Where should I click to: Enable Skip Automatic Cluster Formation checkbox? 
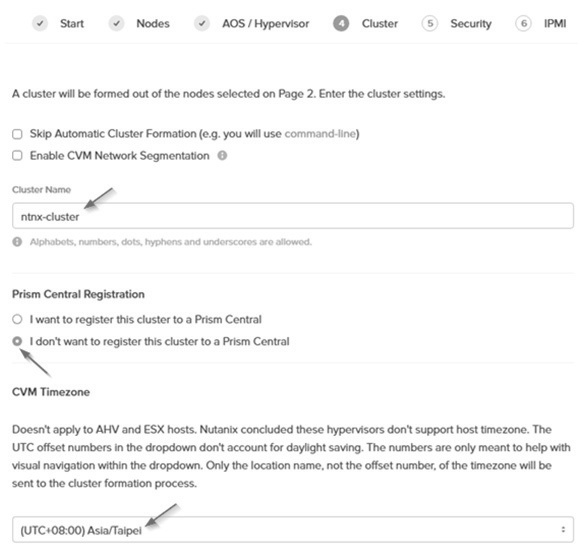click(x=17, y=134)
